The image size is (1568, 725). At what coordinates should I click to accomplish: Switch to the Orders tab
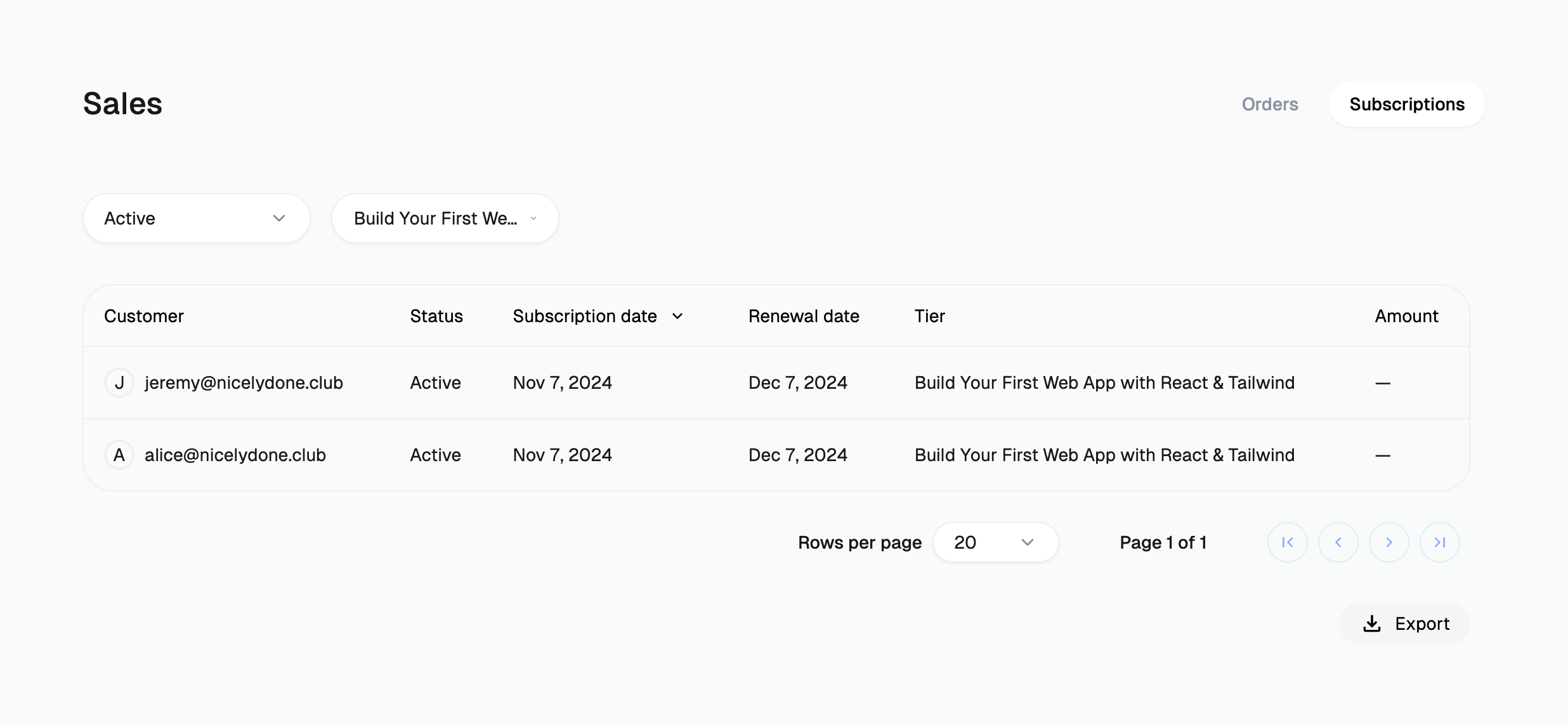(x=1269, y=104)
